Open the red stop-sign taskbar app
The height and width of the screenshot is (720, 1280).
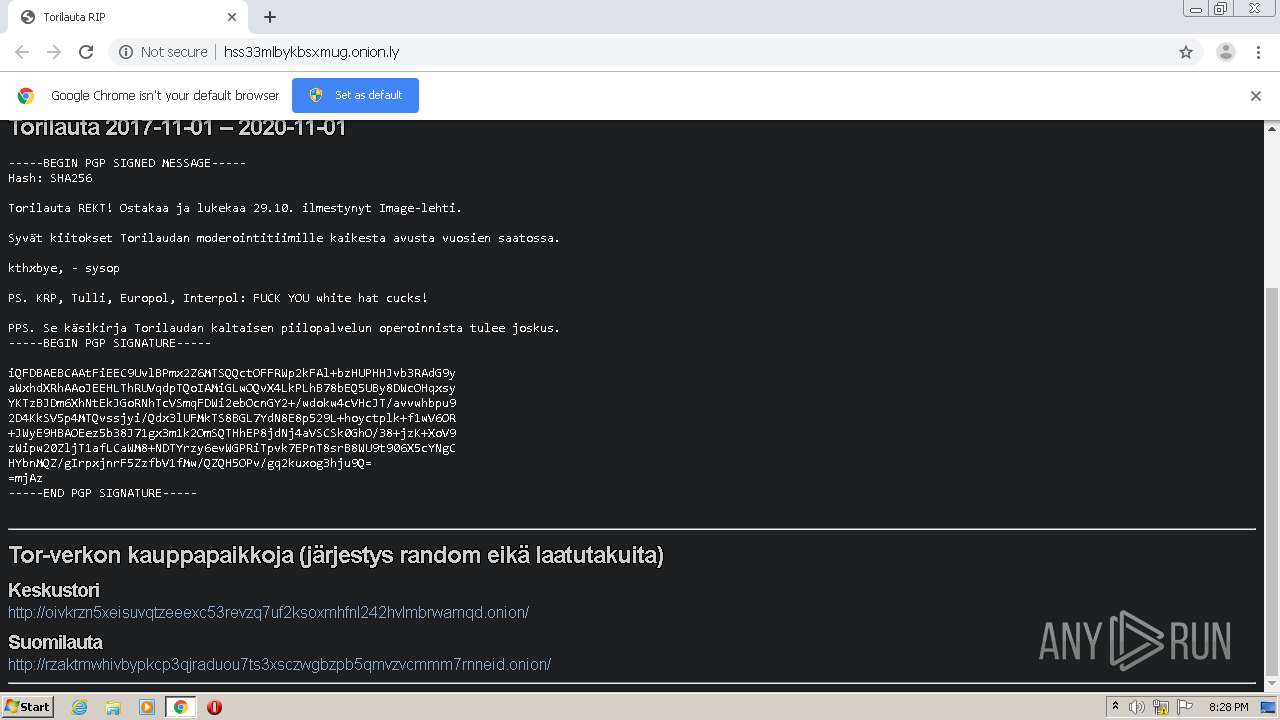pyautogui.click(x=214, y=707)
